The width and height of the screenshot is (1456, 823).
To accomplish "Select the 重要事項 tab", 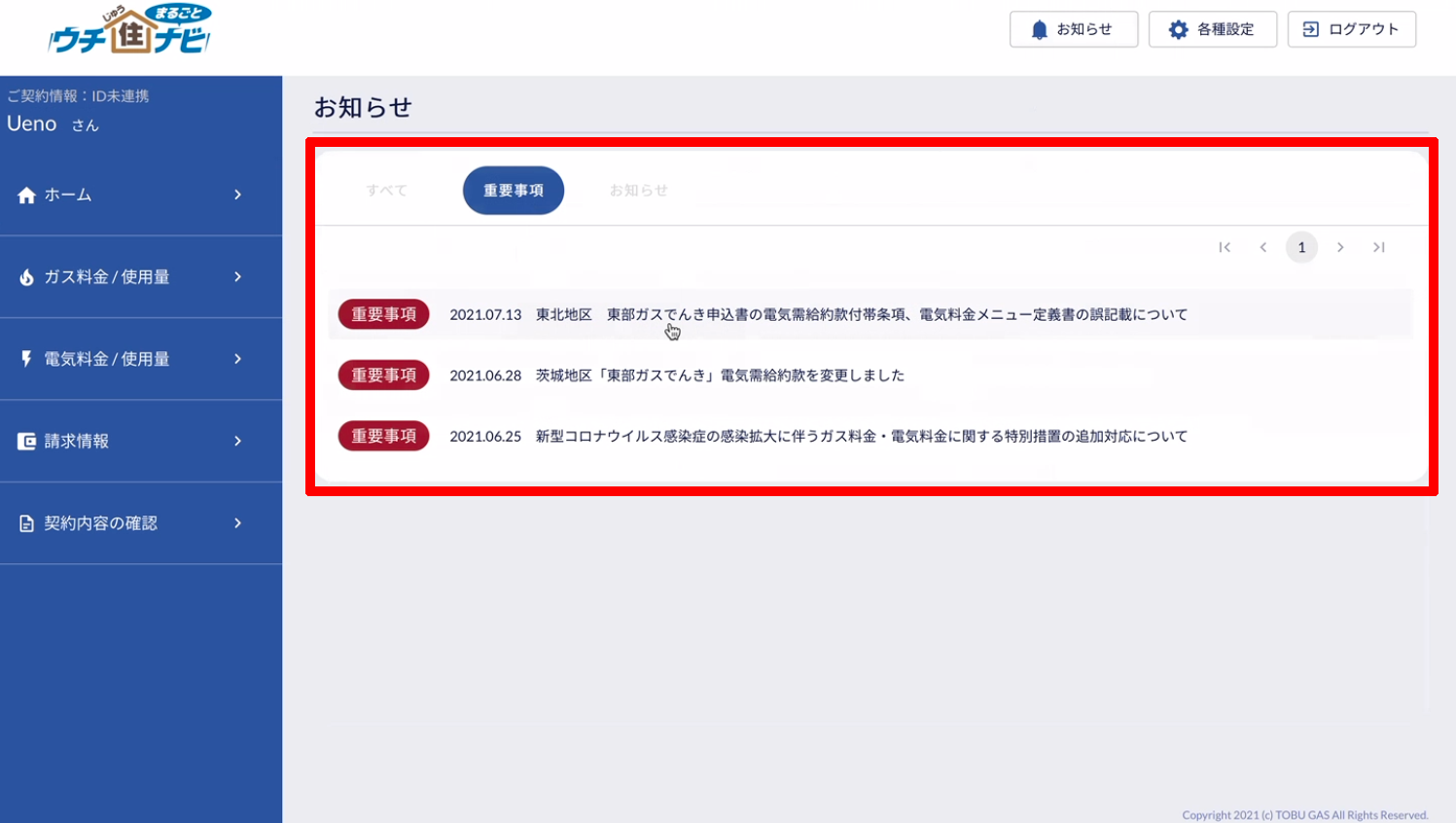I will 513,191.
